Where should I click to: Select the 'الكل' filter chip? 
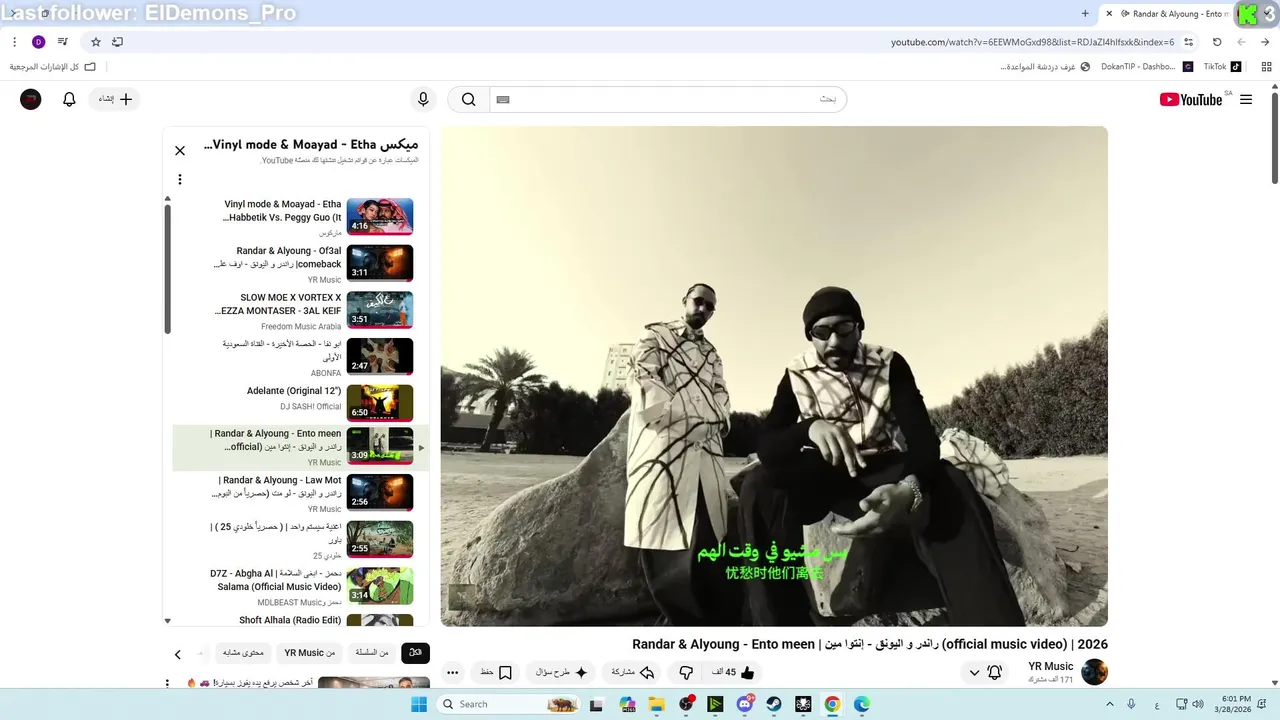415,653
